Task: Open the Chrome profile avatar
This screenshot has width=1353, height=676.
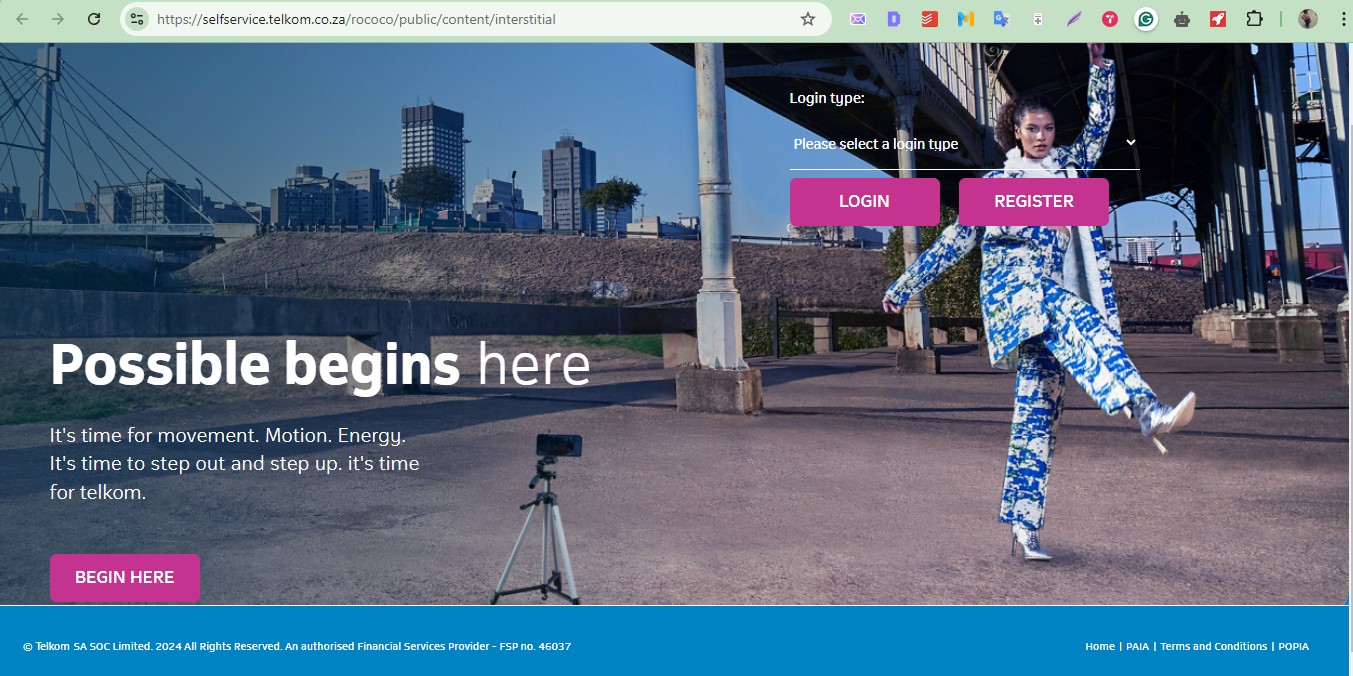Action: coord(1308,19)
